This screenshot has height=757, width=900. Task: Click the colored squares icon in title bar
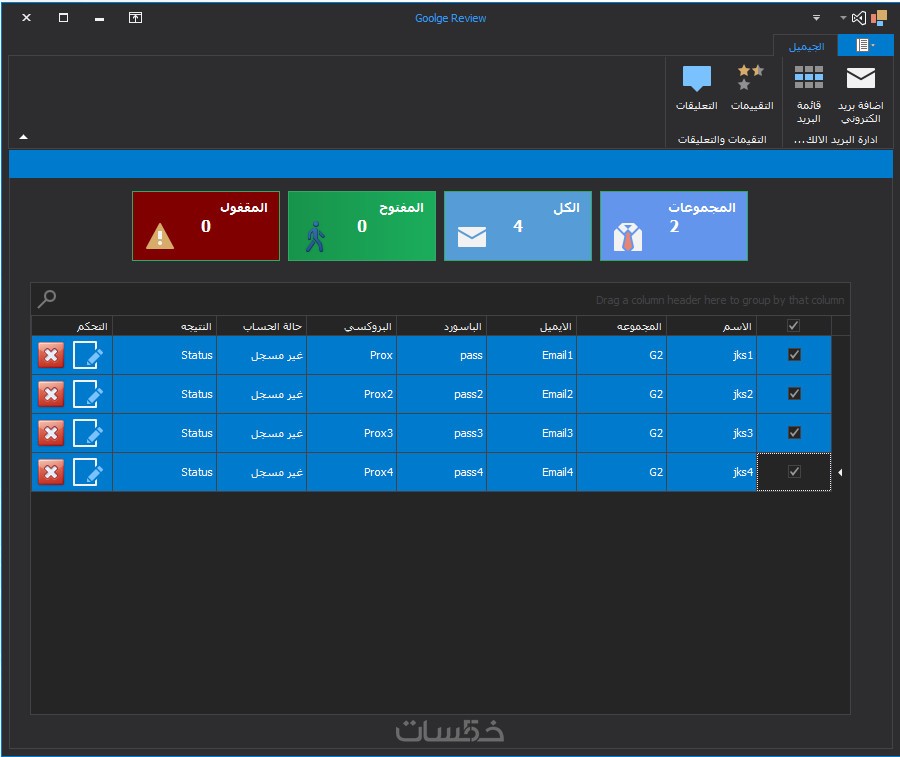879,18
